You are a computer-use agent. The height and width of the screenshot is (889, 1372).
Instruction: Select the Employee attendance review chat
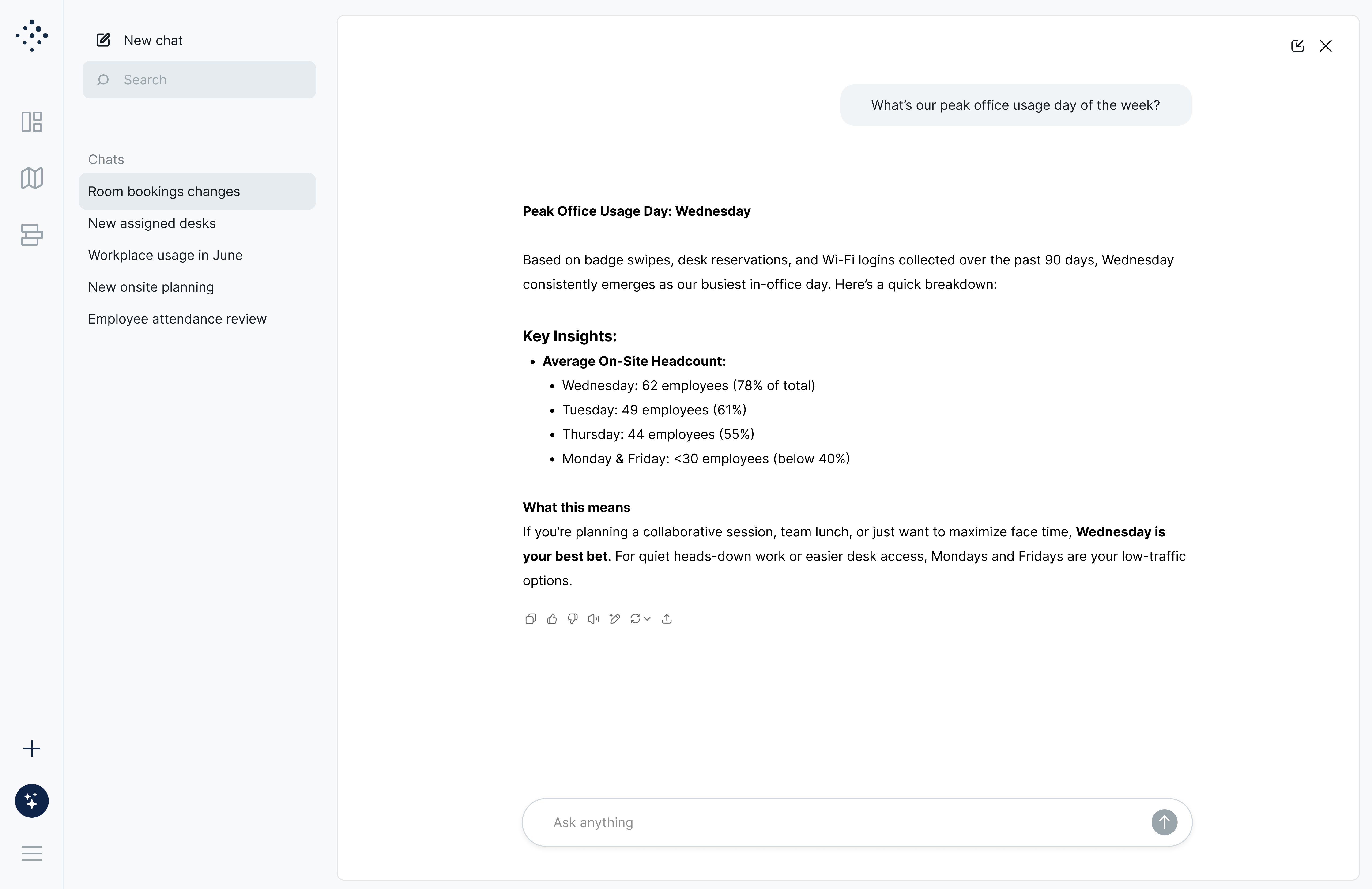point(177,319)
